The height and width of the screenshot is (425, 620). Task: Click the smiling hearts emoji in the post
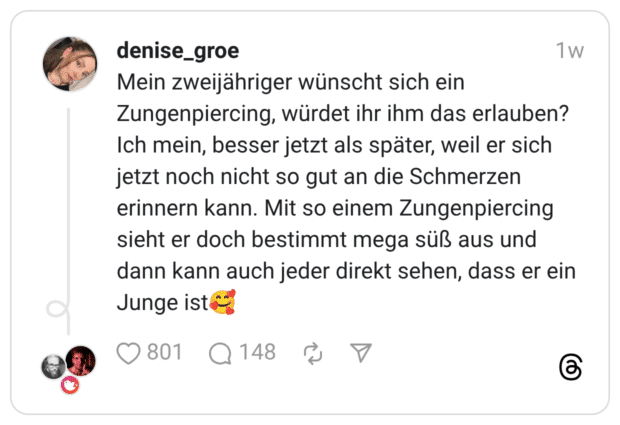pos(222,300)
